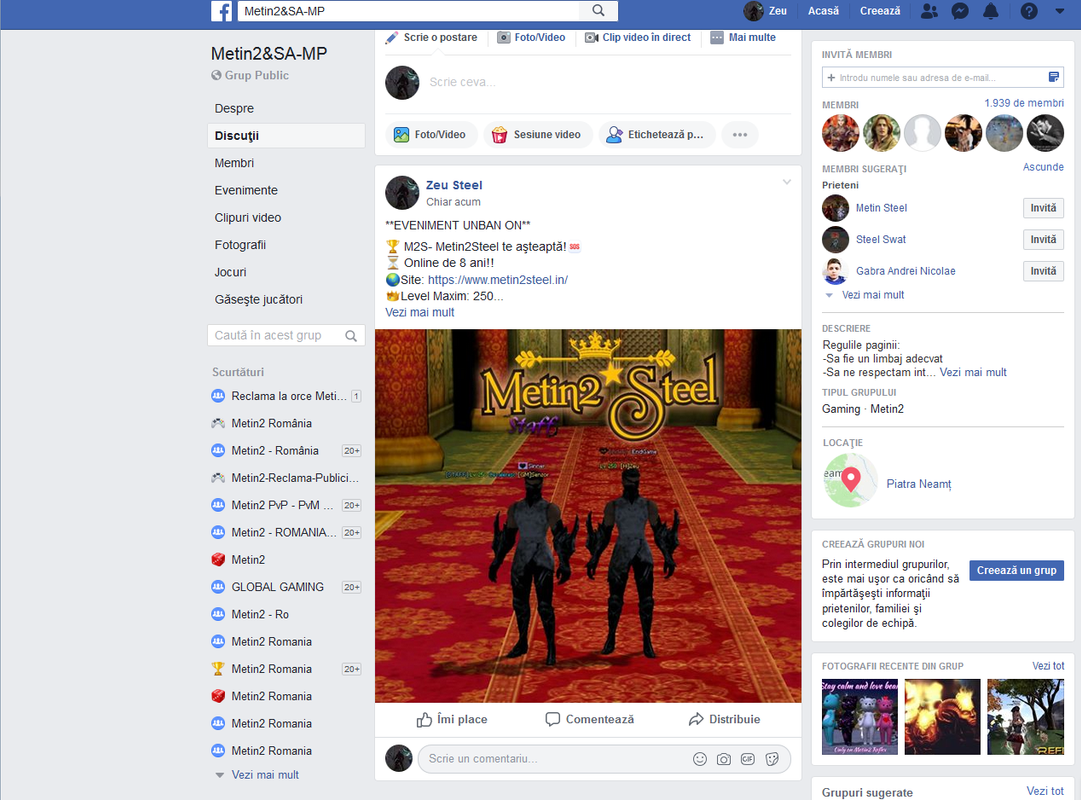This screenshot has height=800, width=1081.
Task: Open metin2steel.in site link in post
Action: pos(498,279)
